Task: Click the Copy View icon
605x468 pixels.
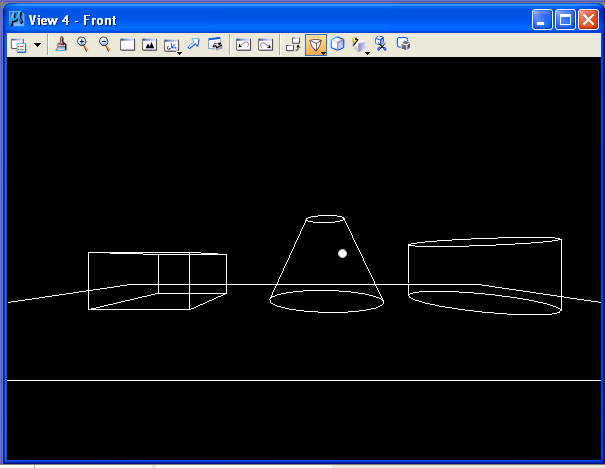Action: click(x=293, y=45)
